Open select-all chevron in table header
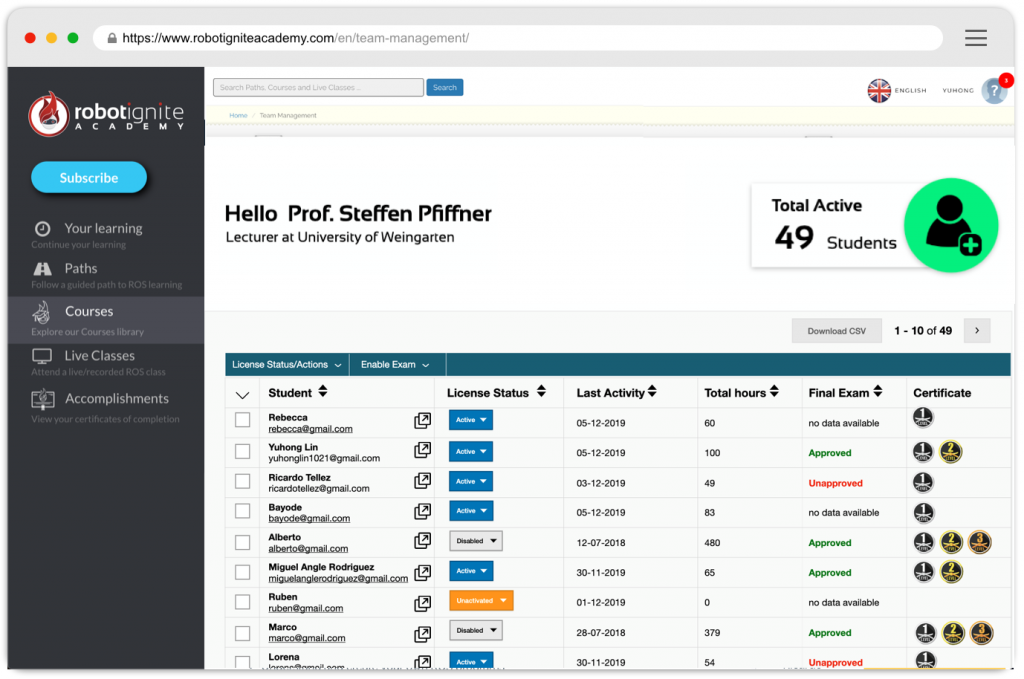The image size is (1024, 679). [x=242, y=394]
